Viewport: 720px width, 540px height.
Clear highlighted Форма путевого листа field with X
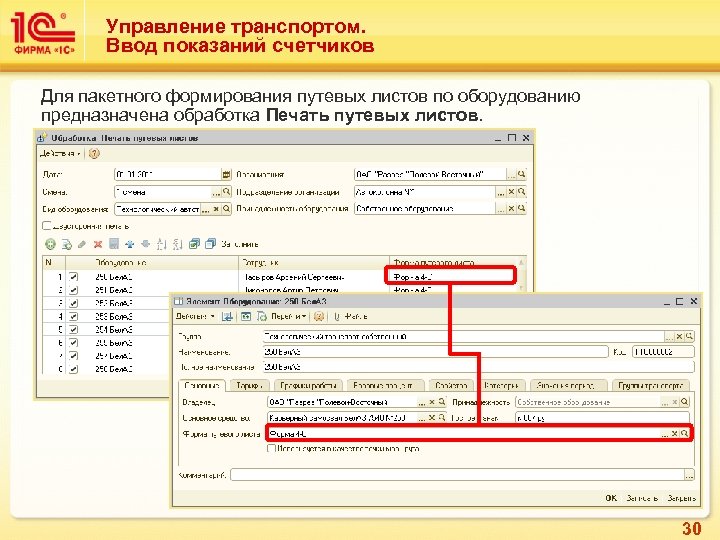tap(675, 433)
